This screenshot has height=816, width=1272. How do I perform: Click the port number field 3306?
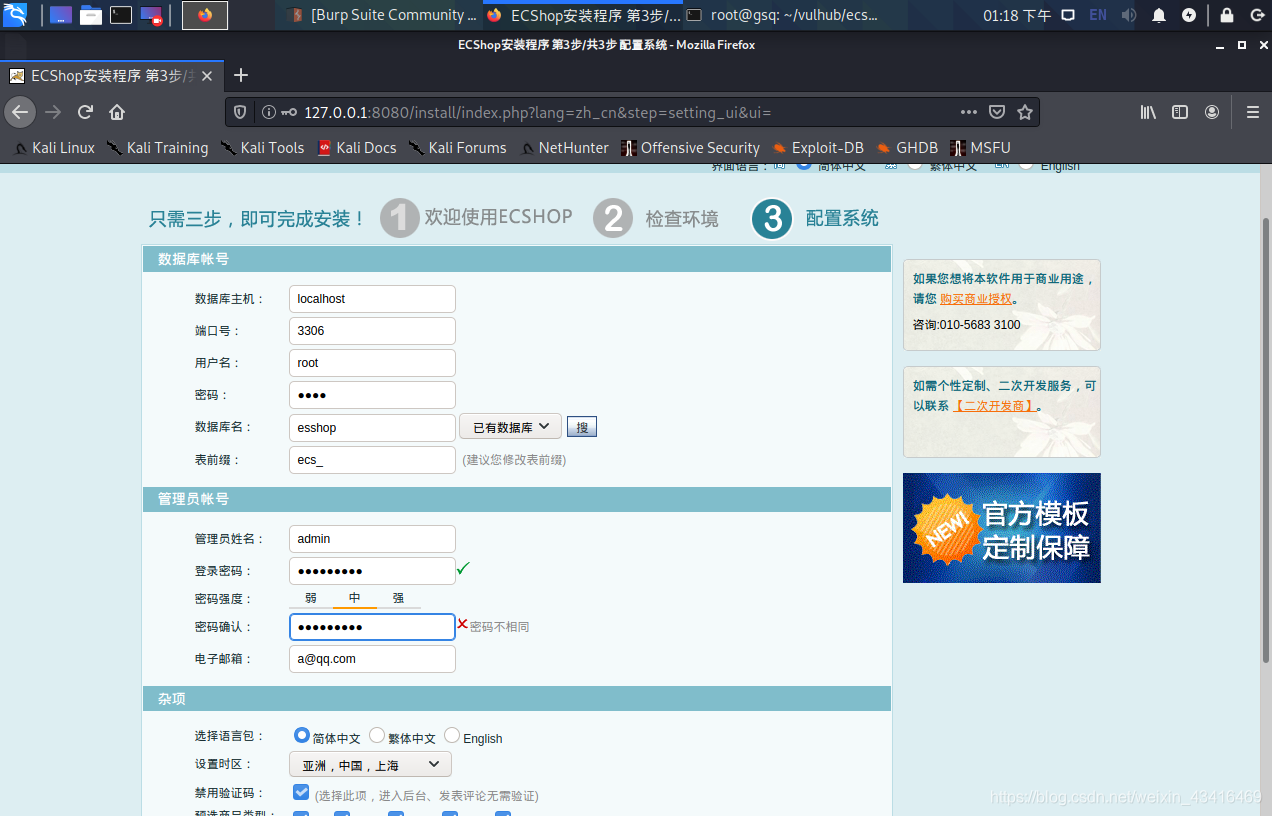pyautogui.click(x=372, y=331)
